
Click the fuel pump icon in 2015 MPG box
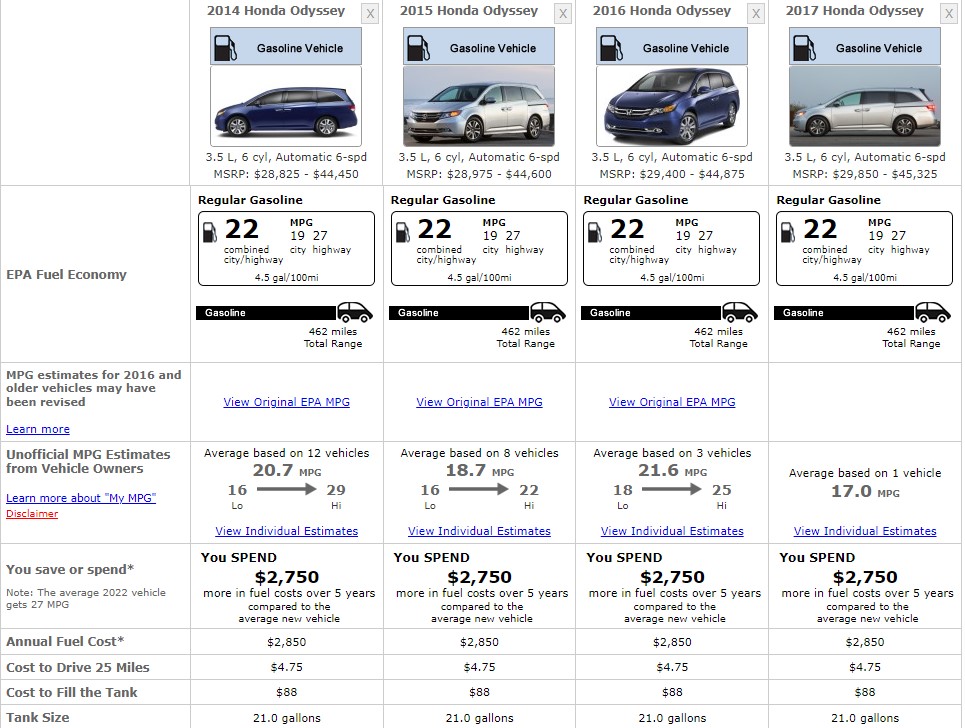402,233
